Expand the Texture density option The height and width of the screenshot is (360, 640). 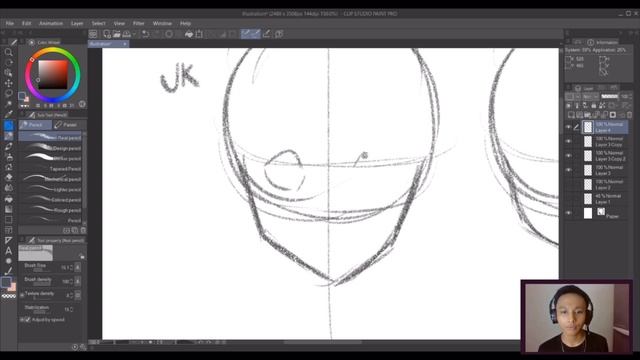pos(22,295)
